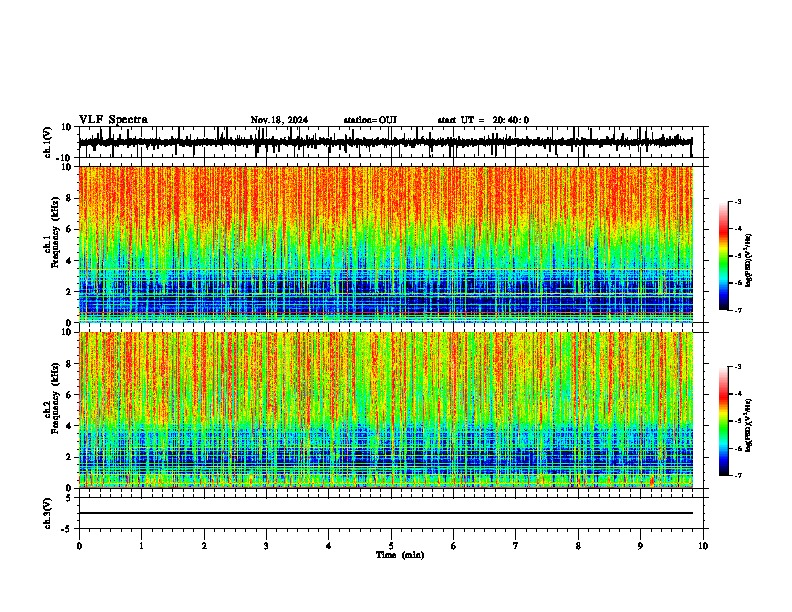This screenshot has width=792, height=612.
Task: Click the 'ch.1(V)' axis label
Action: [x=48, y=142]
